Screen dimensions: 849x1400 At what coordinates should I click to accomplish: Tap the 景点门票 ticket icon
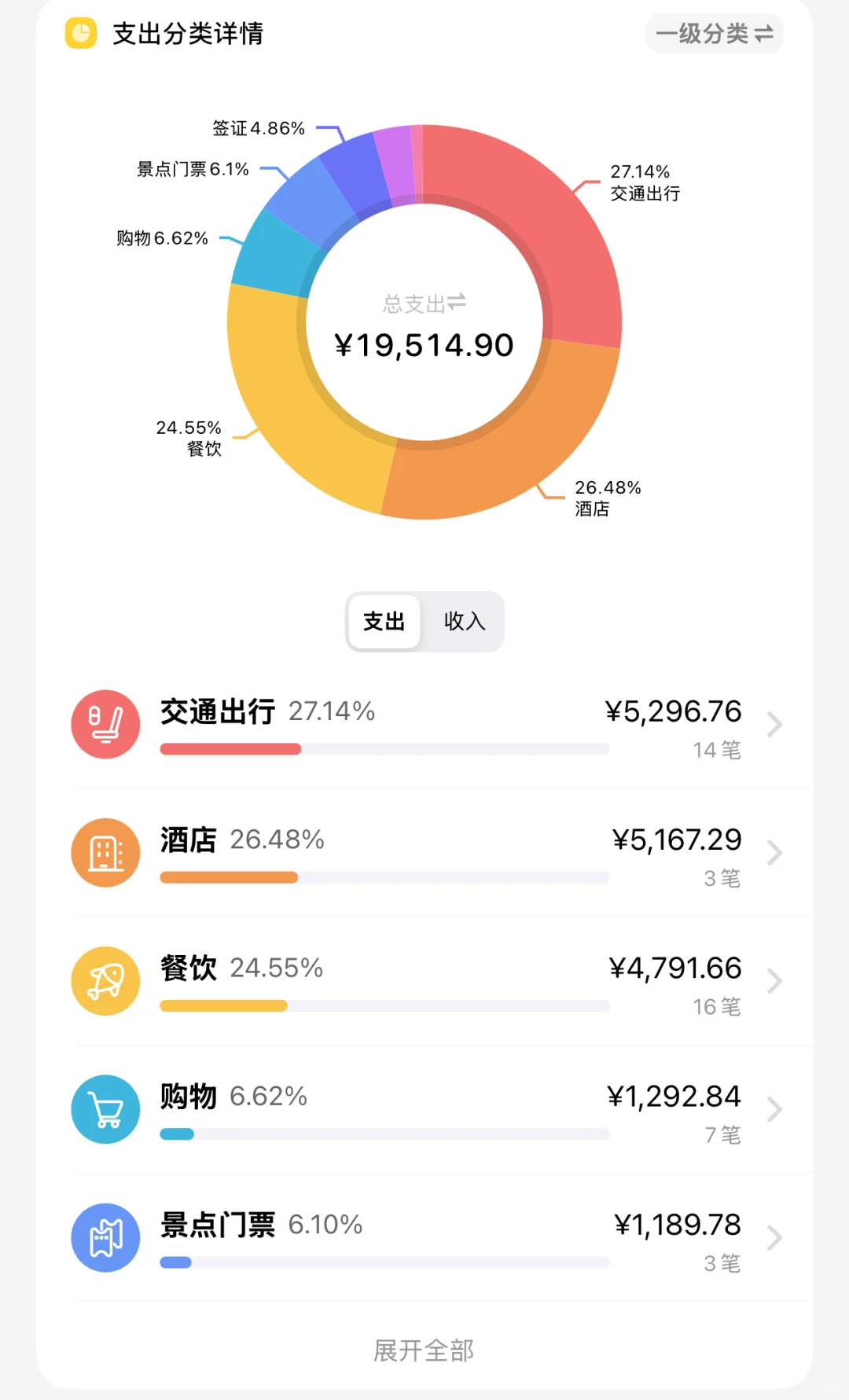[x=105, y=1238]
